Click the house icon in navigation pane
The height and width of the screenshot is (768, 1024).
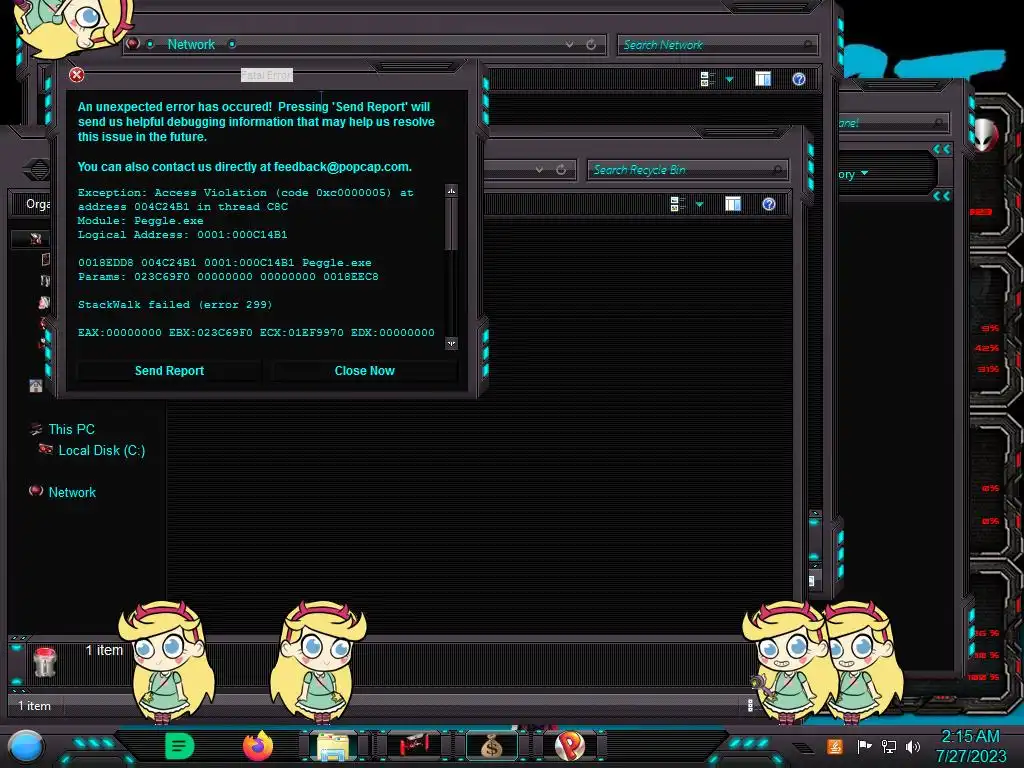[36, 386]
